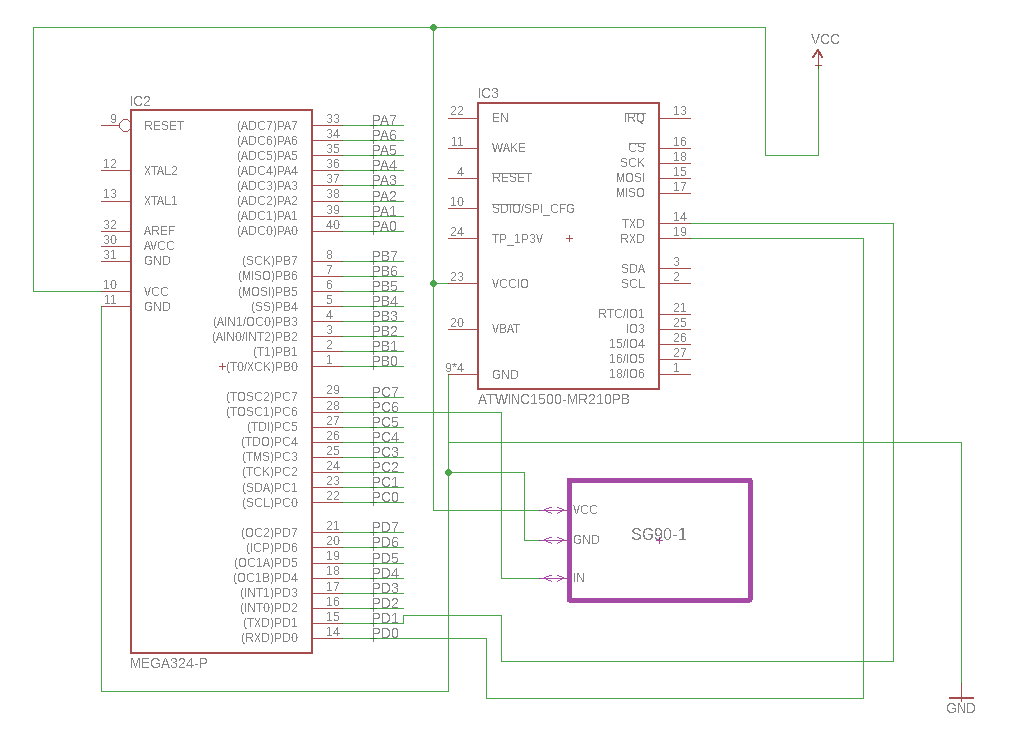Click the PC0 net label
The width and height of the screenshot is (1030, 743).
(386, 497)
